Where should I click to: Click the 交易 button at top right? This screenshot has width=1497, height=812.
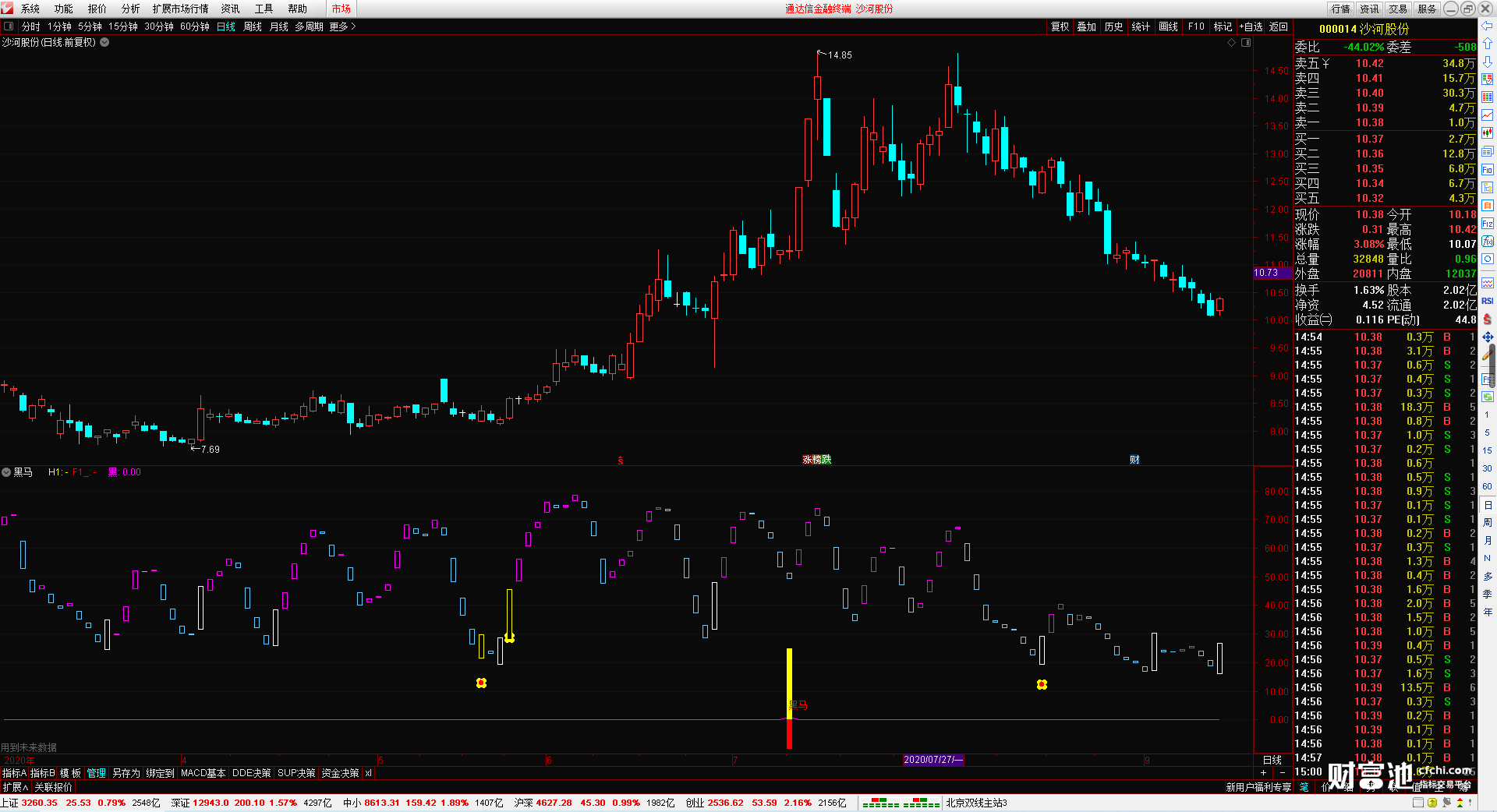point(1399,9)
